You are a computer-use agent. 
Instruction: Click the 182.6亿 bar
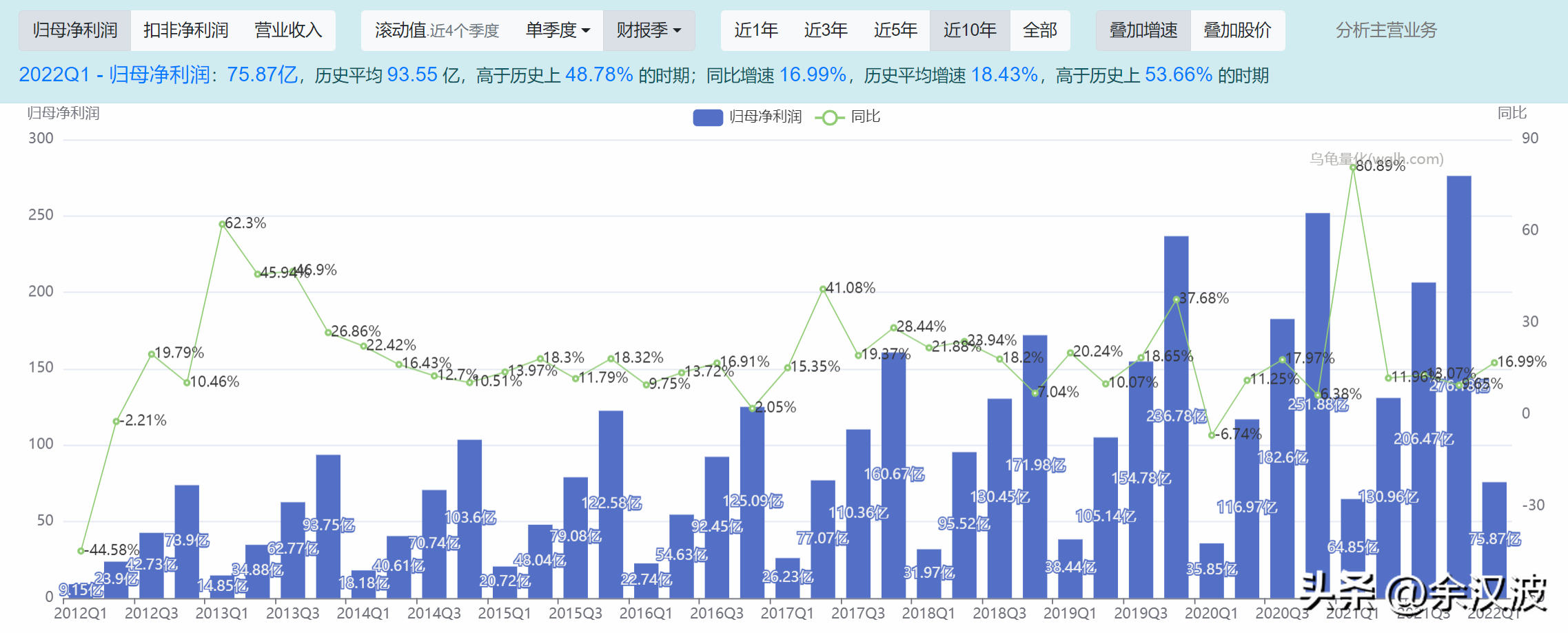(x=1282, y=458)
